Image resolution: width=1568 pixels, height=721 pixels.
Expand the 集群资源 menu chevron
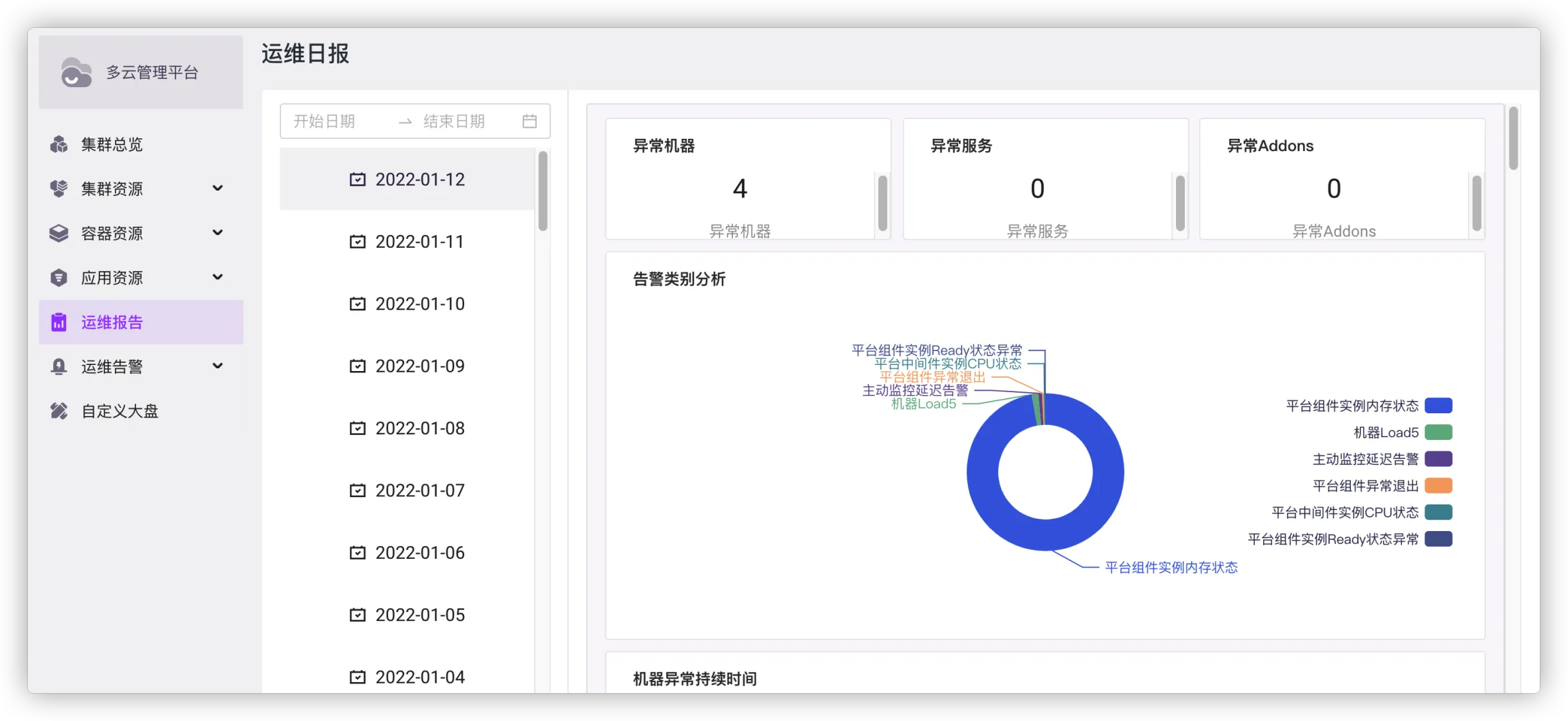(218, 188)
